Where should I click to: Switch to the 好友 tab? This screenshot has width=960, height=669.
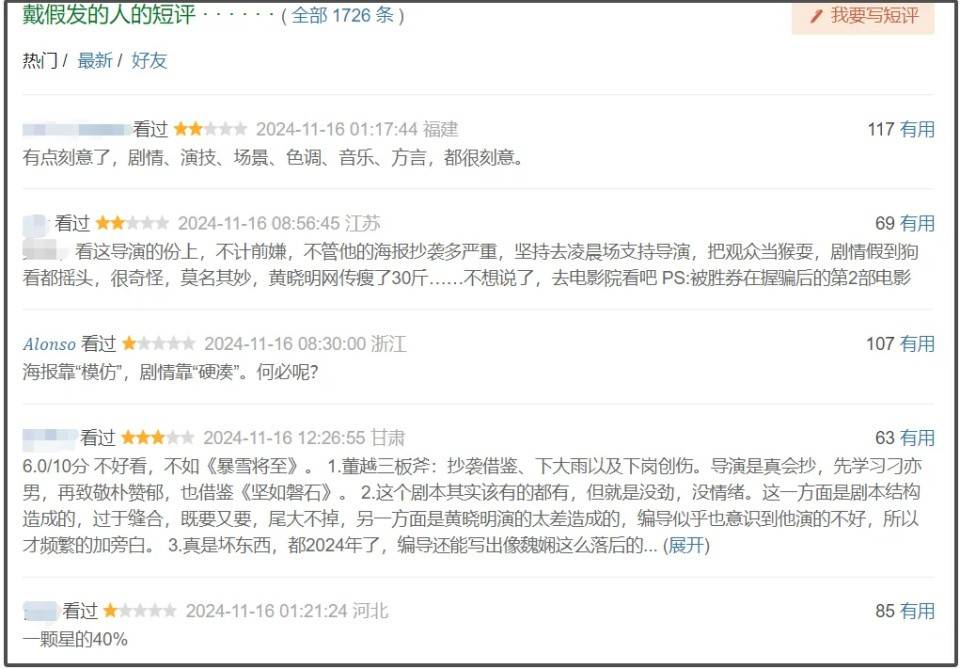pos(149,60)
